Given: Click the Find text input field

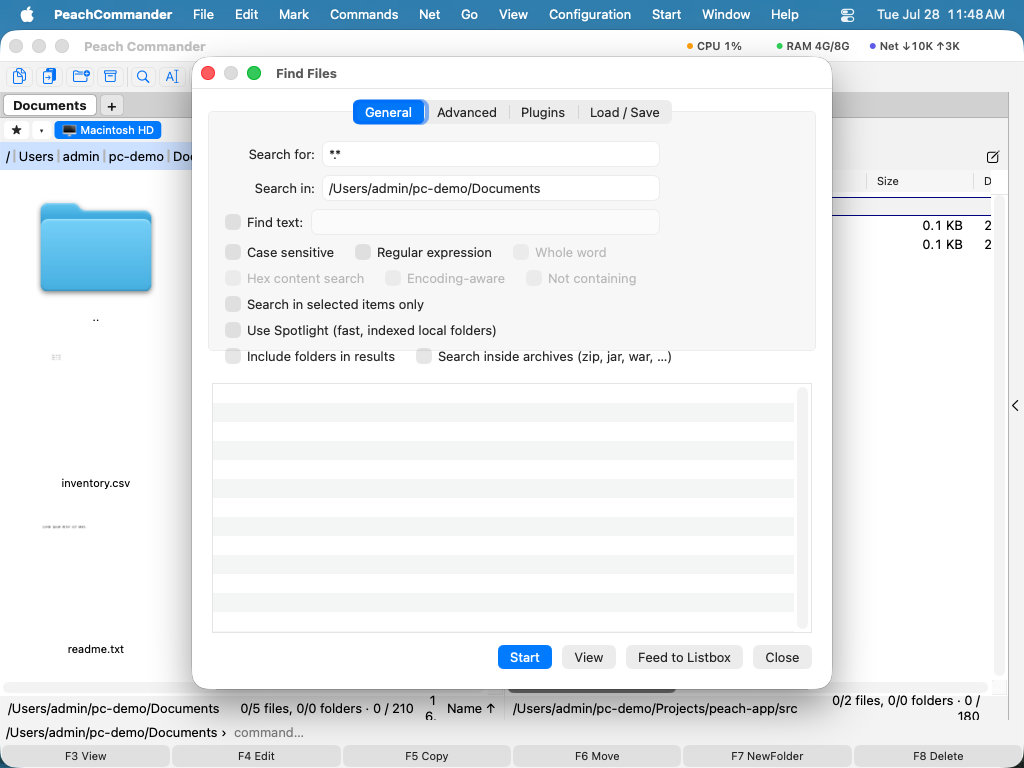Looking at the screenshot, I should 485,223.
